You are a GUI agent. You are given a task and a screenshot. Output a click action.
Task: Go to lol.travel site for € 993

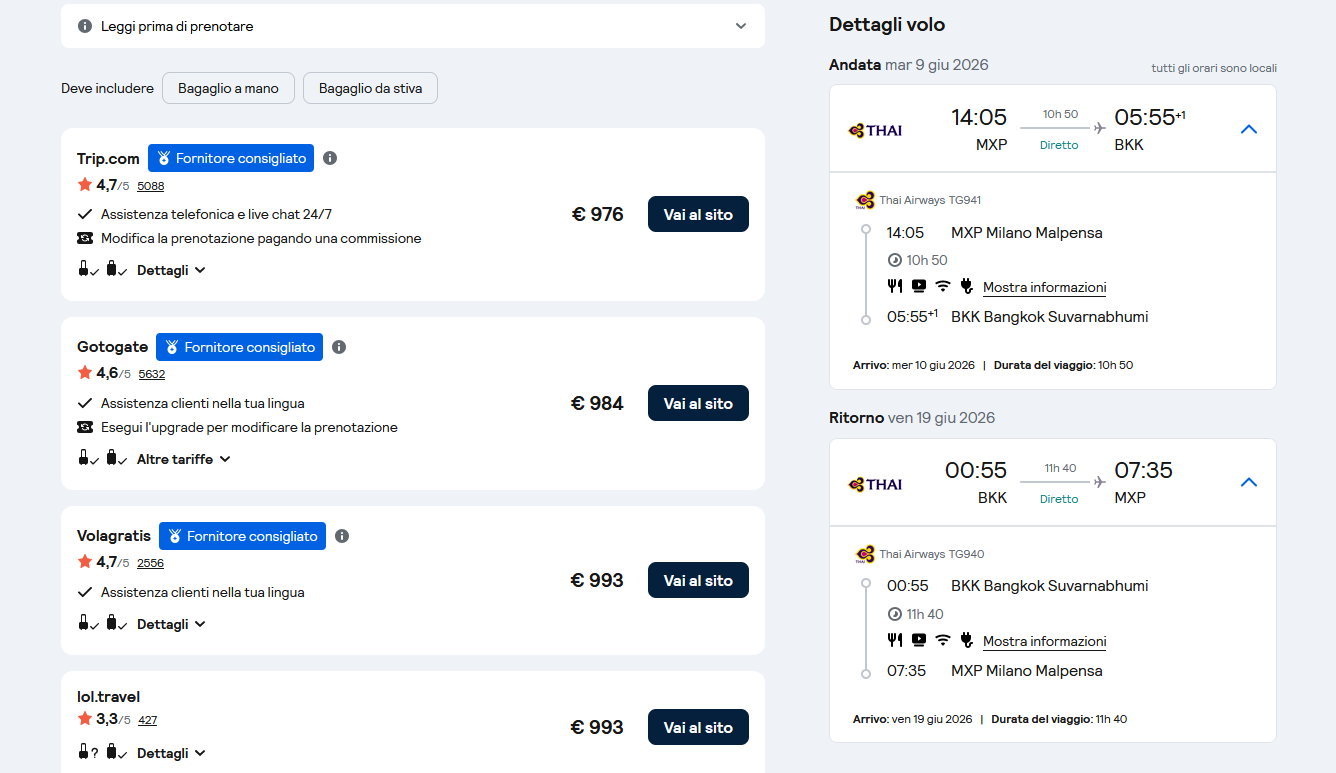pyautogui.click(x=698, y=727)
